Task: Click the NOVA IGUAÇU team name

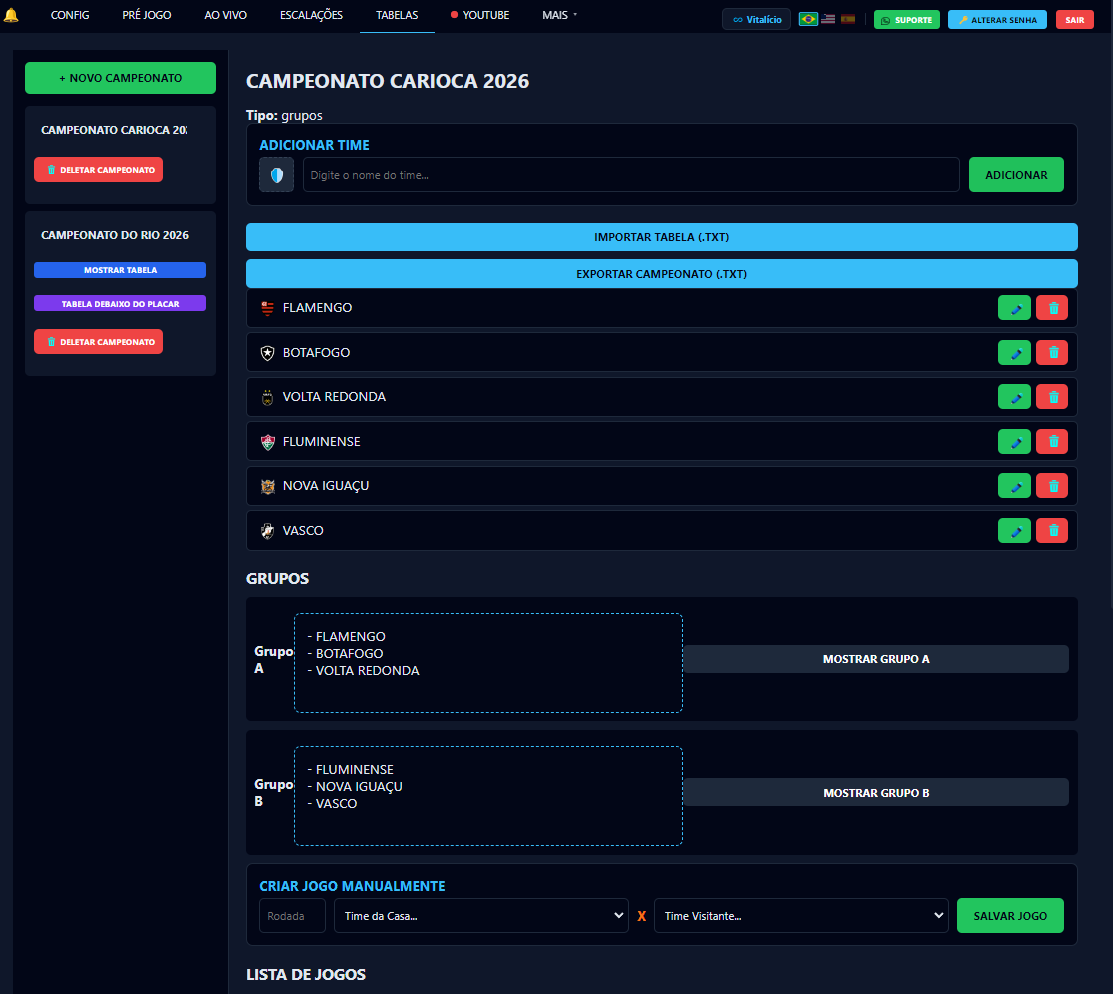Action: tap(326, 486)
